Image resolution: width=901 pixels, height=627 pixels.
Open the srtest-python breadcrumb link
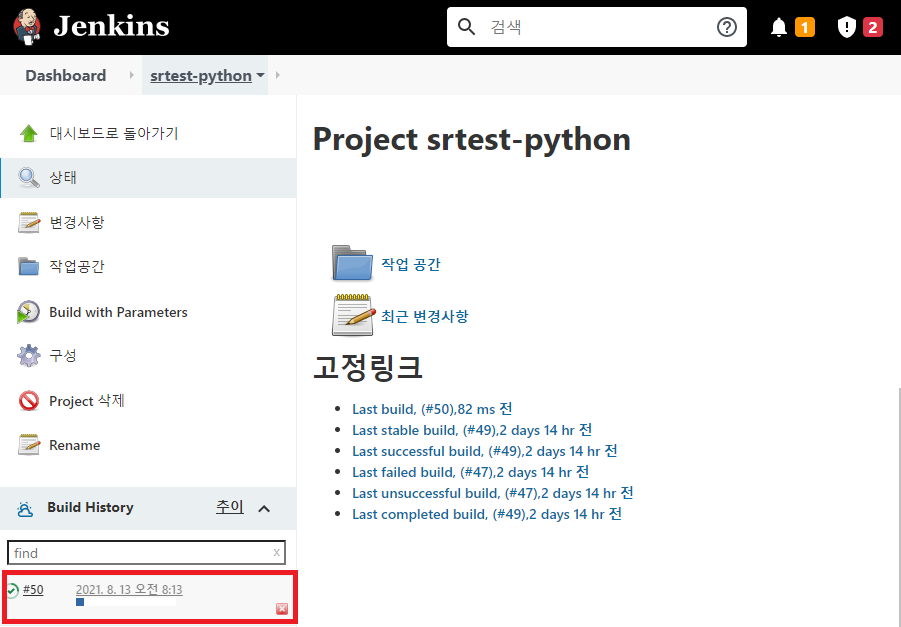(x=201, y=75)
